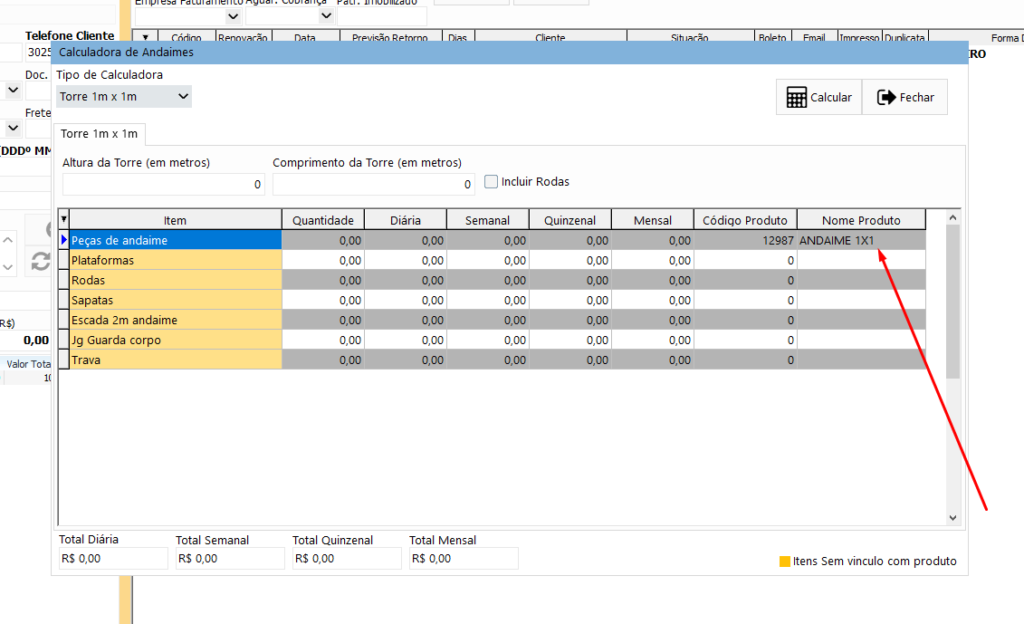The image size is (1024, 624).
Task: Open the background grid's corner dropdown triangle
Action: pos(146,38)
